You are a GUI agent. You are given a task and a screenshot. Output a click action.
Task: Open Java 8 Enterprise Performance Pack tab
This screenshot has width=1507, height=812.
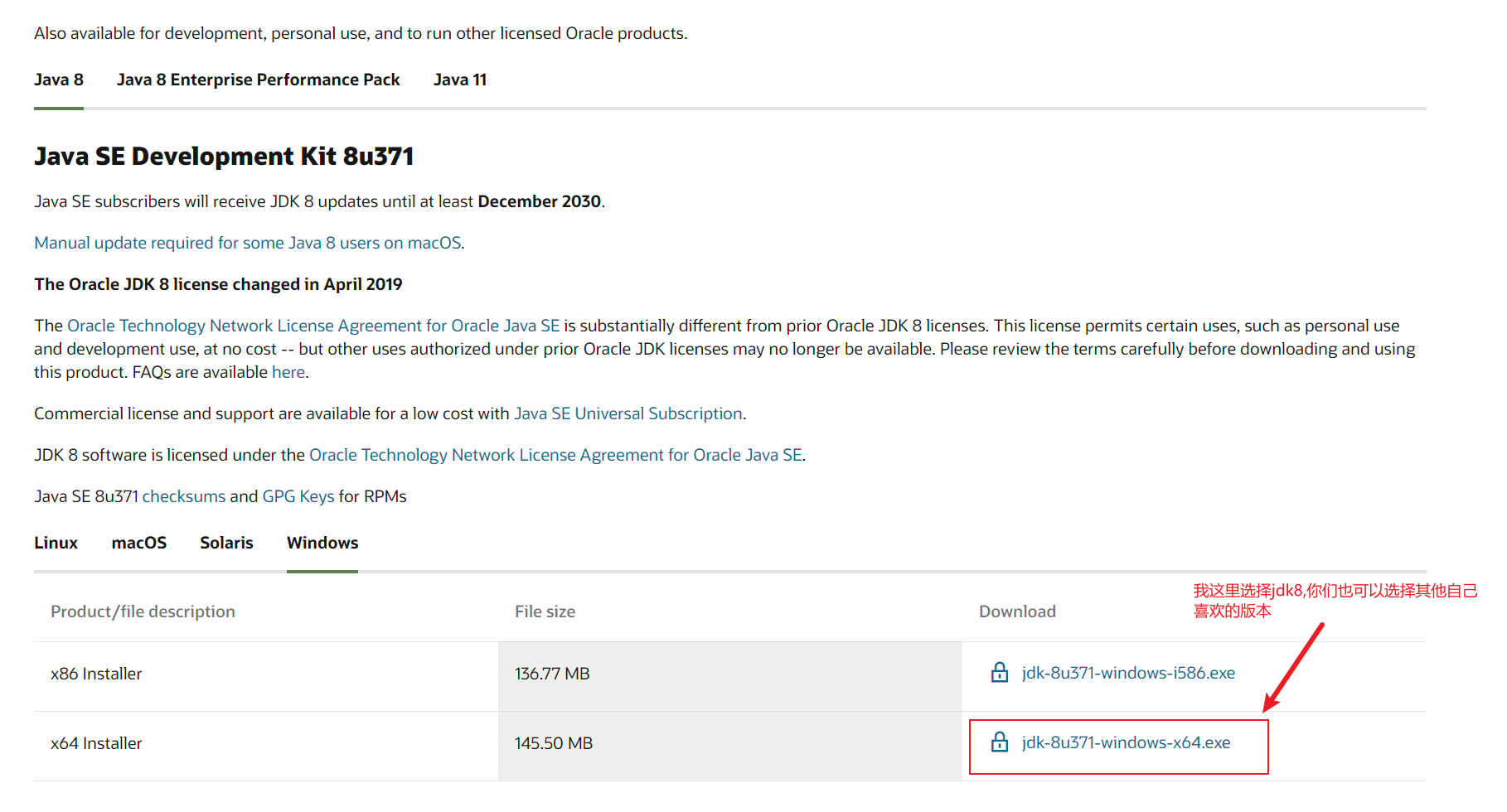click(x=258, y=80)
